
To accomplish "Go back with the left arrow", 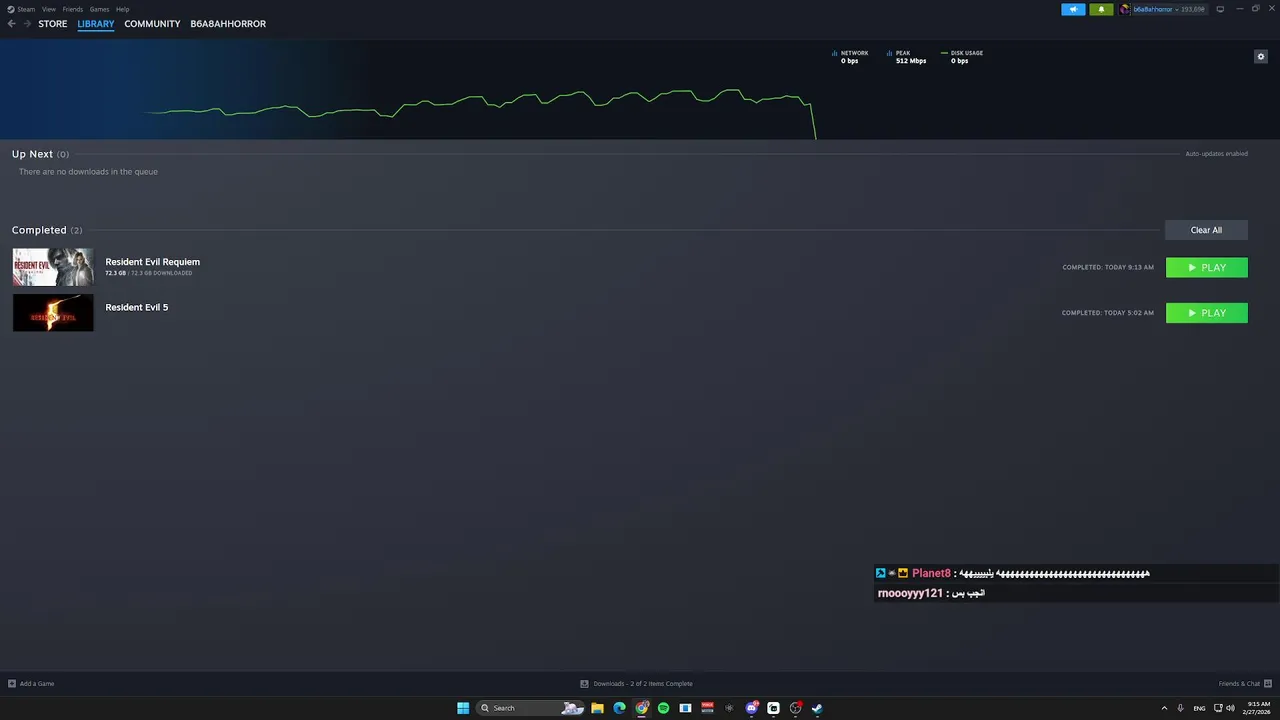I will coord(11,24).
